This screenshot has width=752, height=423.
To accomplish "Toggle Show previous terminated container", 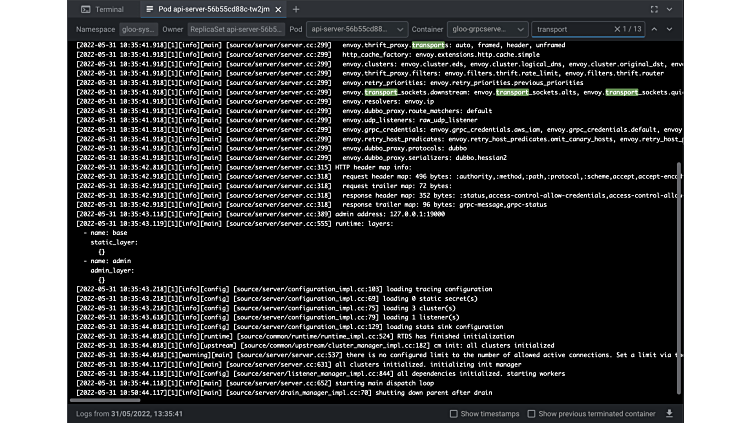I will (531, 413).
